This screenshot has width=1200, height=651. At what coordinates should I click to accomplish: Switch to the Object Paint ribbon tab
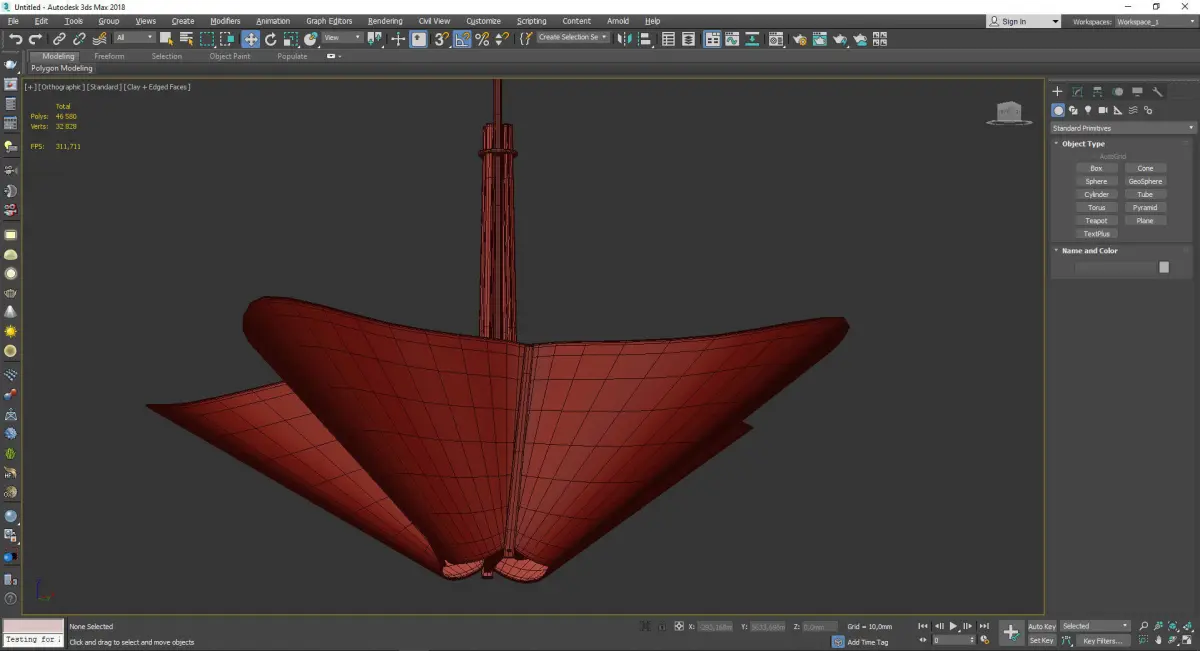230,56
